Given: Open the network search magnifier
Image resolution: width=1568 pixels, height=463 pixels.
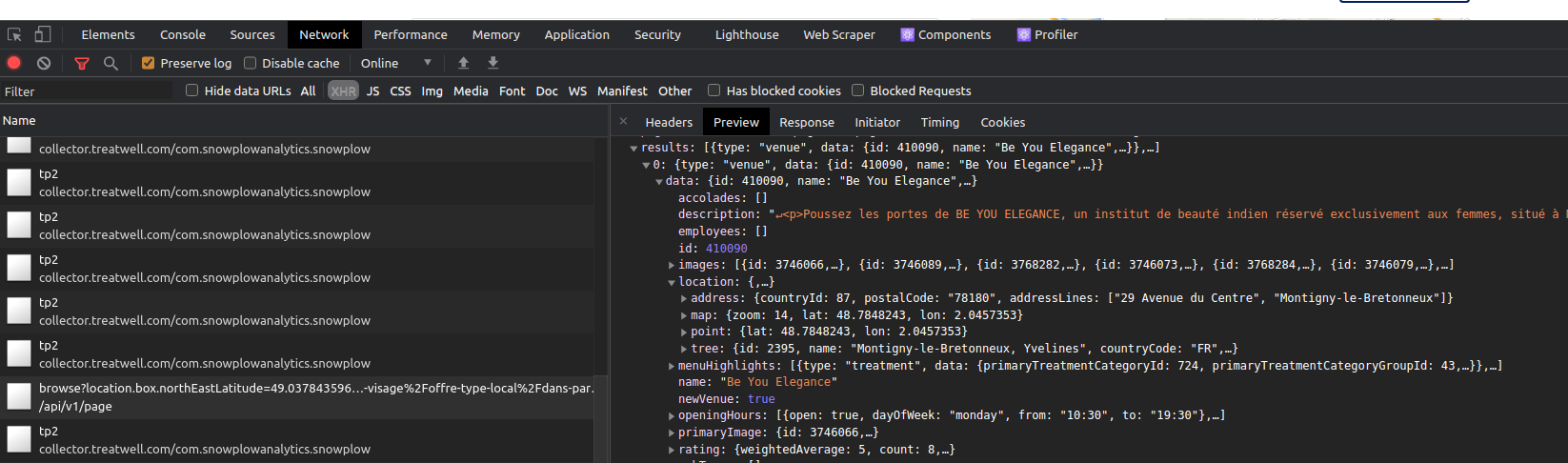Looking at the screenshot, I should click(111, 63).
